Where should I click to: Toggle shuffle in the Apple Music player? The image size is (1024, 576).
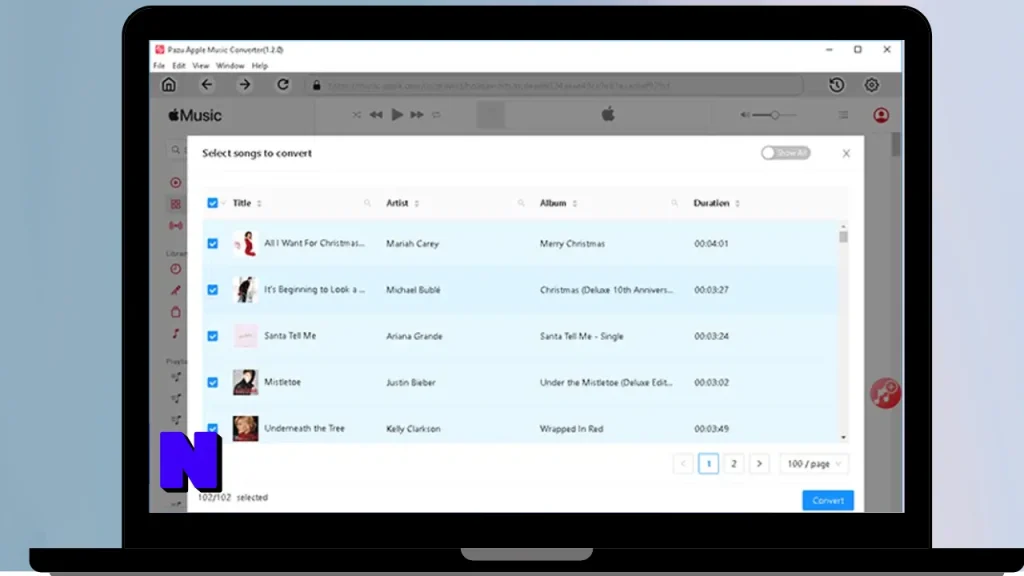tap(357, 115)
